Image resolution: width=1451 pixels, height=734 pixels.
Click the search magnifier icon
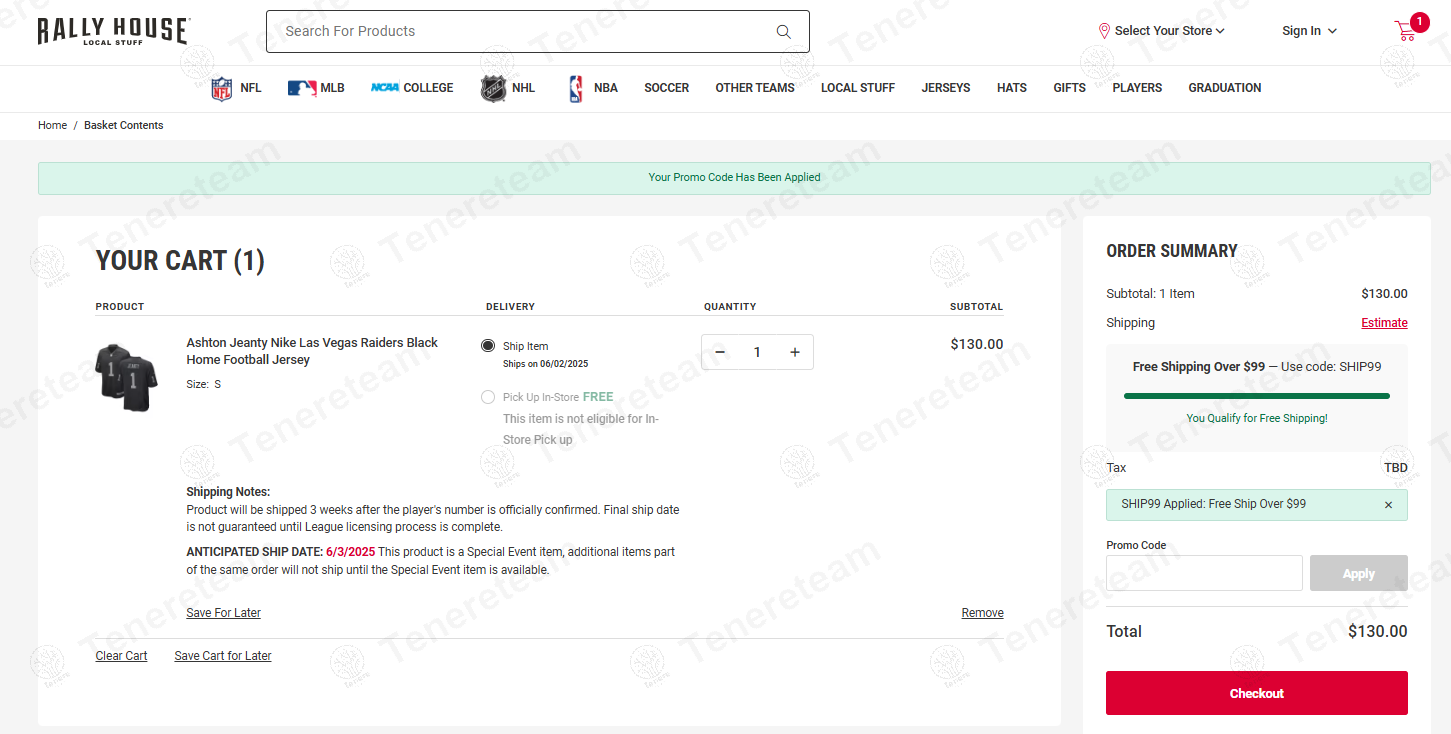click(783, 32)
